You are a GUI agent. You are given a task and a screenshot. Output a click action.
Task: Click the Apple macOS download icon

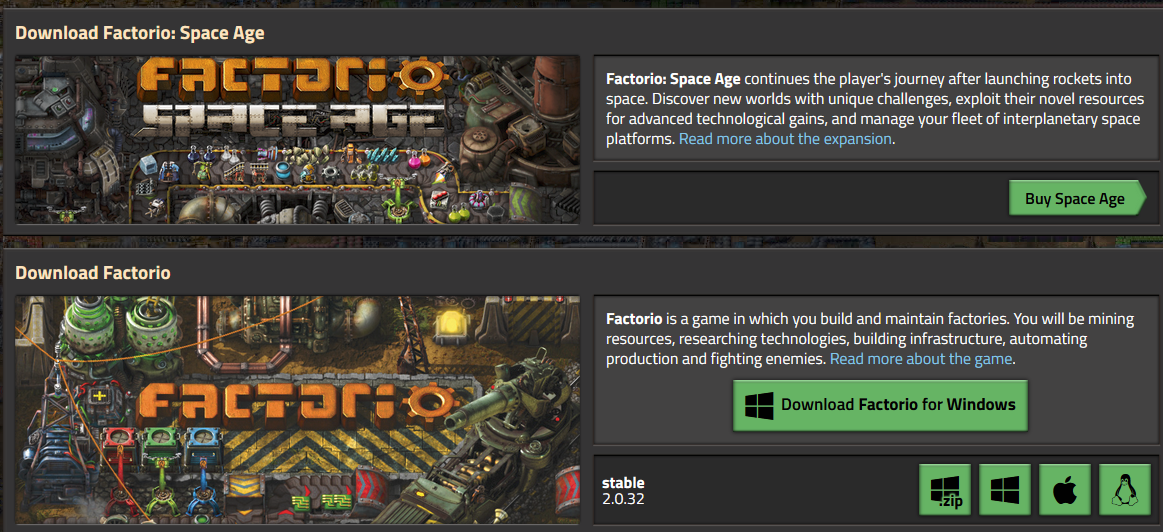click(1065, 490)
